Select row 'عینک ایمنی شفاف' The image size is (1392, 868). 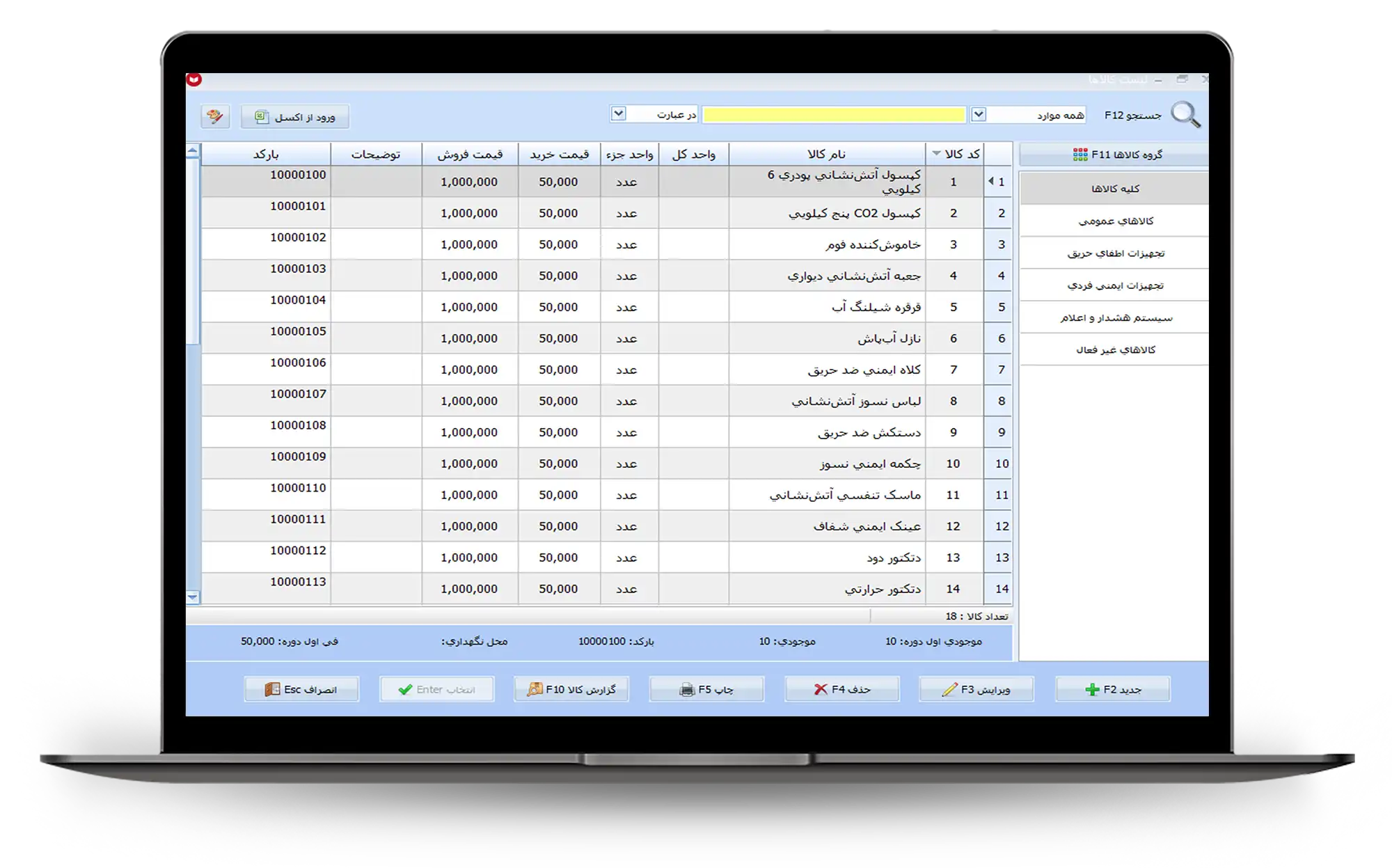click(606, 526)
